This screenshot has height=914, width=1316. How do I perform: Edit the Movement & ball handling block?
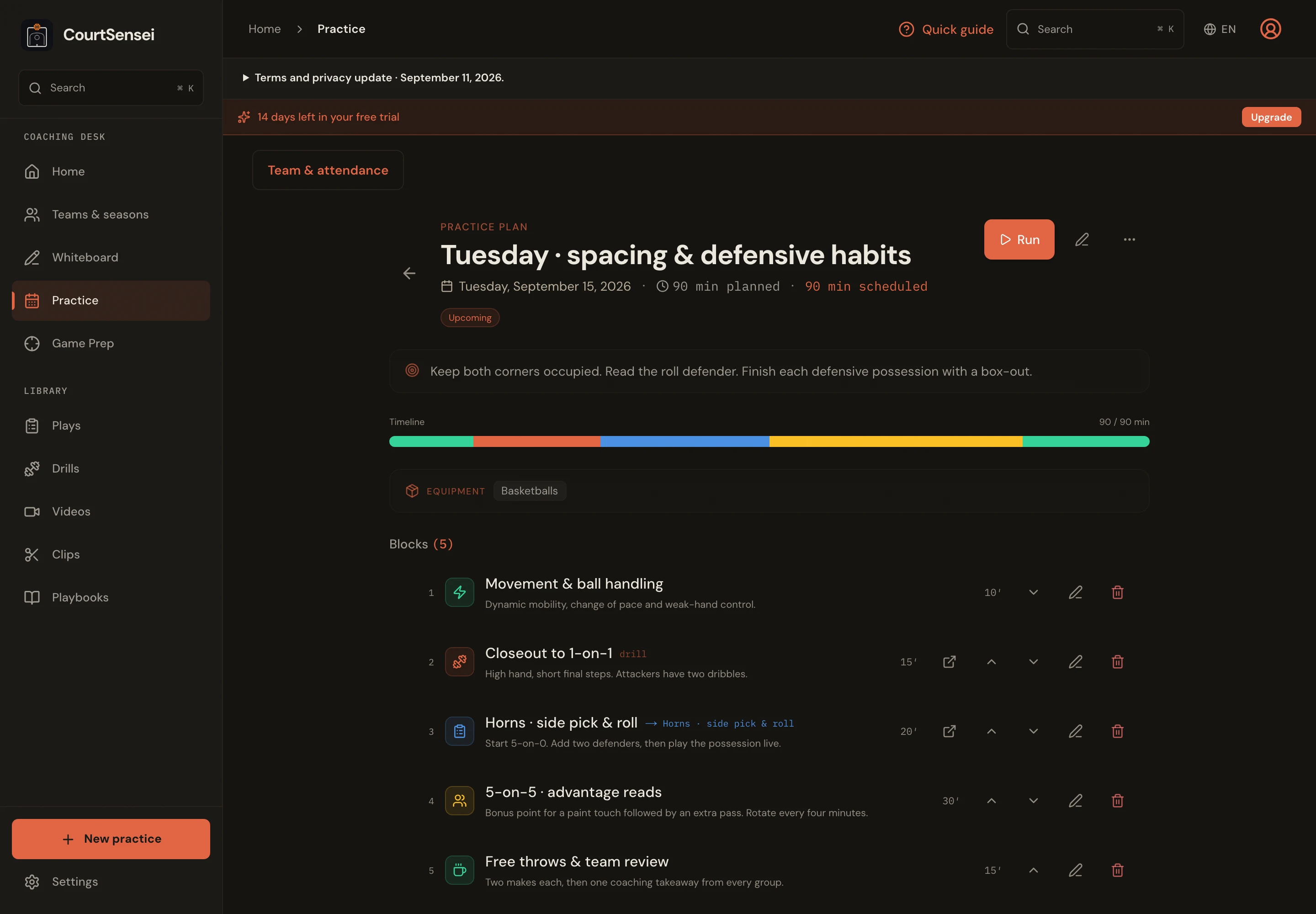tap(1076, 592)
